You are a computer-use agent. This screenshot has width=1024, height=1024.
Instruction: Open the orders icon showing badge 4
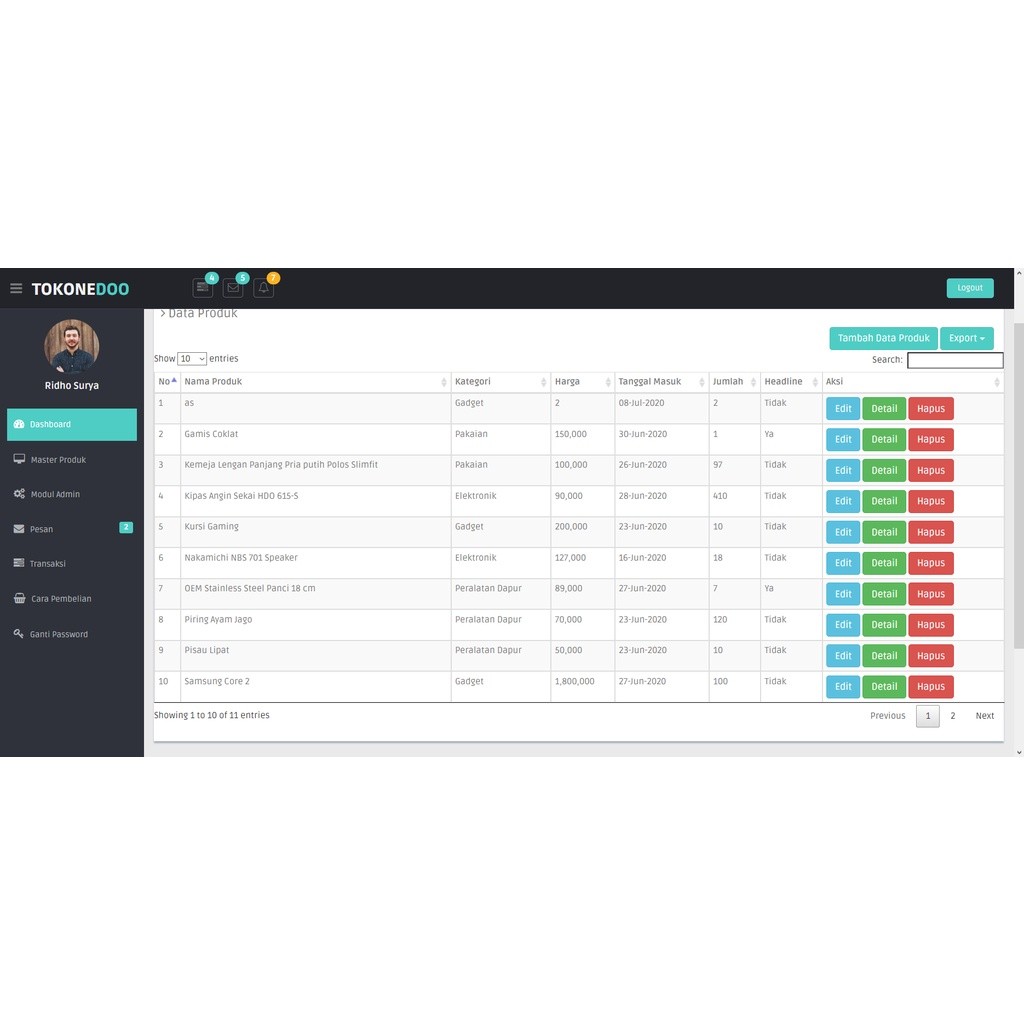point(203,288)
